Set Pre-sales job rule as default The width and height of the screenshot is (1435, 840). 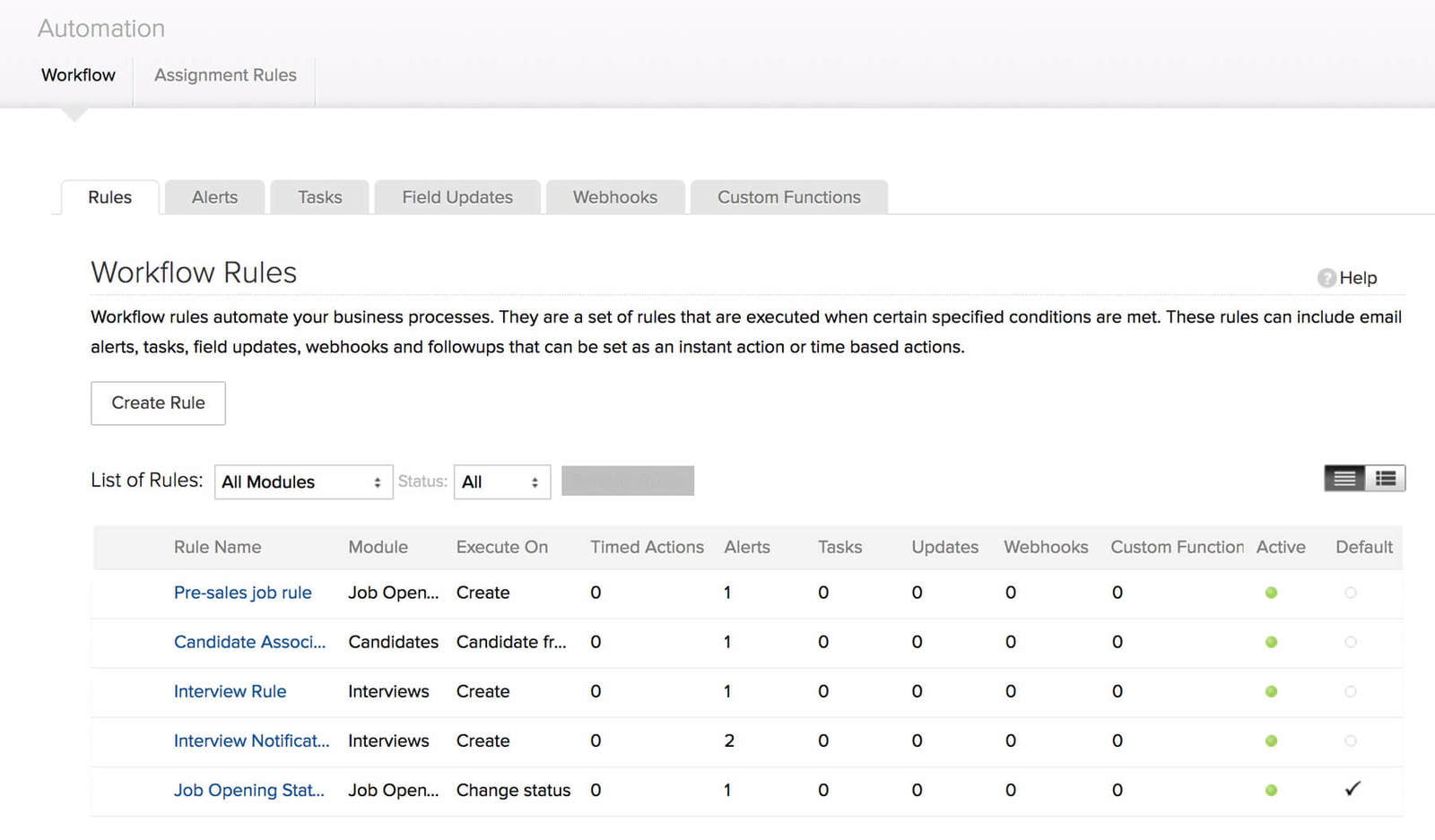tap(1351, 593)
